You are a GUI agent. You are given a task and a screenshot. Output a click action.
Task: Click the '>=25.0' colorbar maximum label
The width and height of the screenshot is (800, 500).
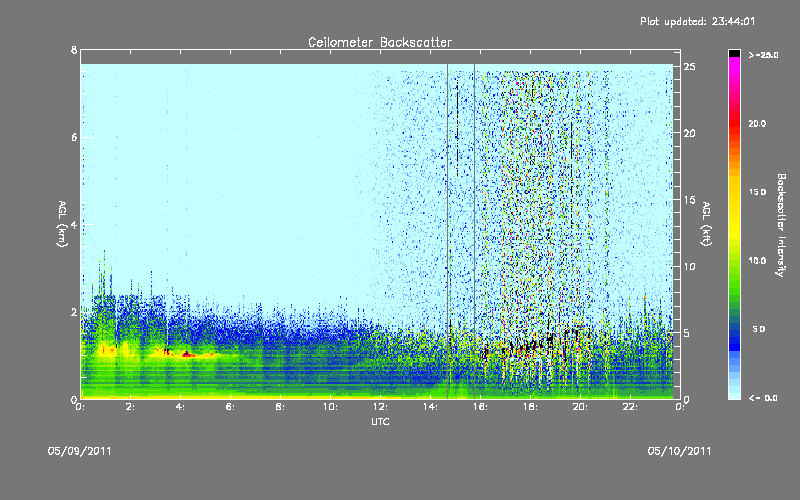click(764, 55)
